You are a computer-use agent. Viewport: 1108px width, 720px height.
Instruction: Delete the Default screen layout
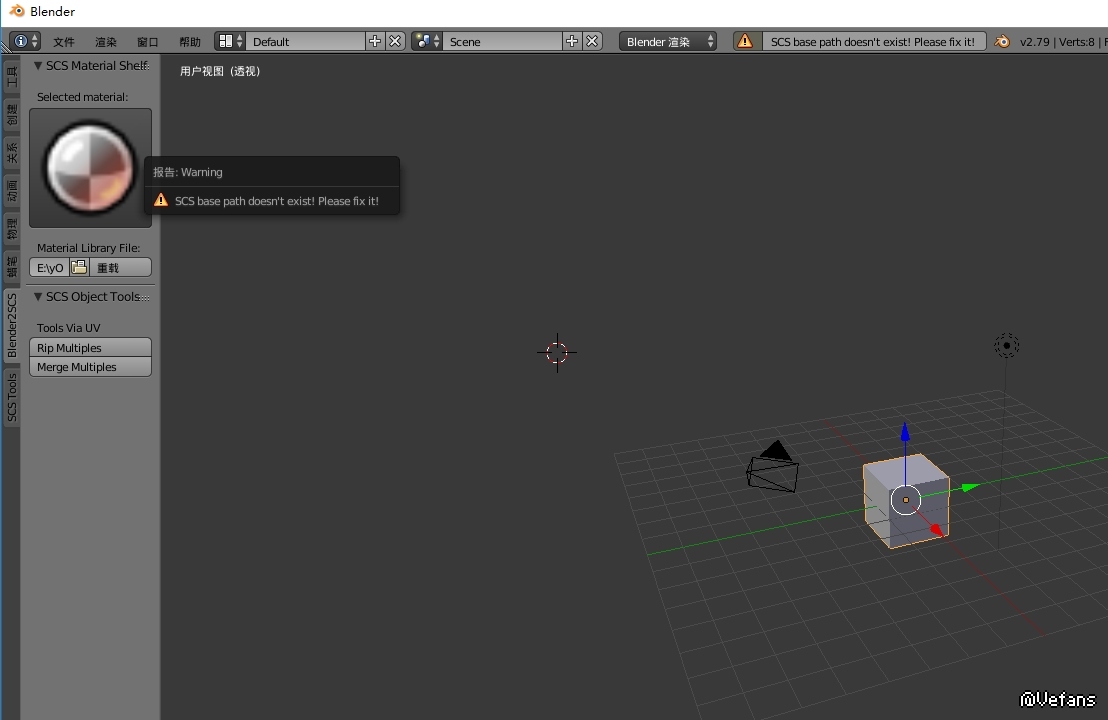pyautogui.click(x=395, y=41)
